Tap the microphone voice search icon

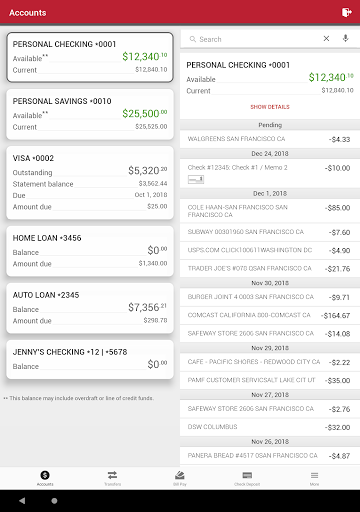coord(346,39)
